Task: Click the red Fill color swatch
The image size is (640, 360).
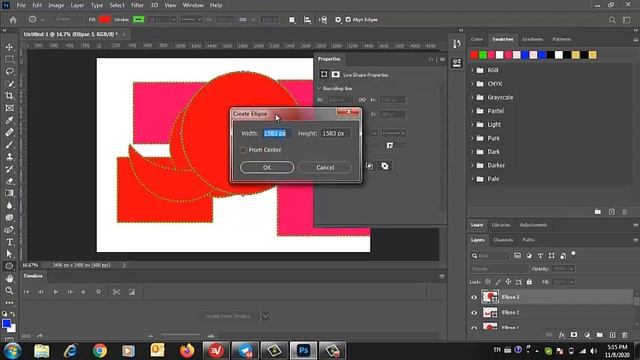Action: point(105,20)
